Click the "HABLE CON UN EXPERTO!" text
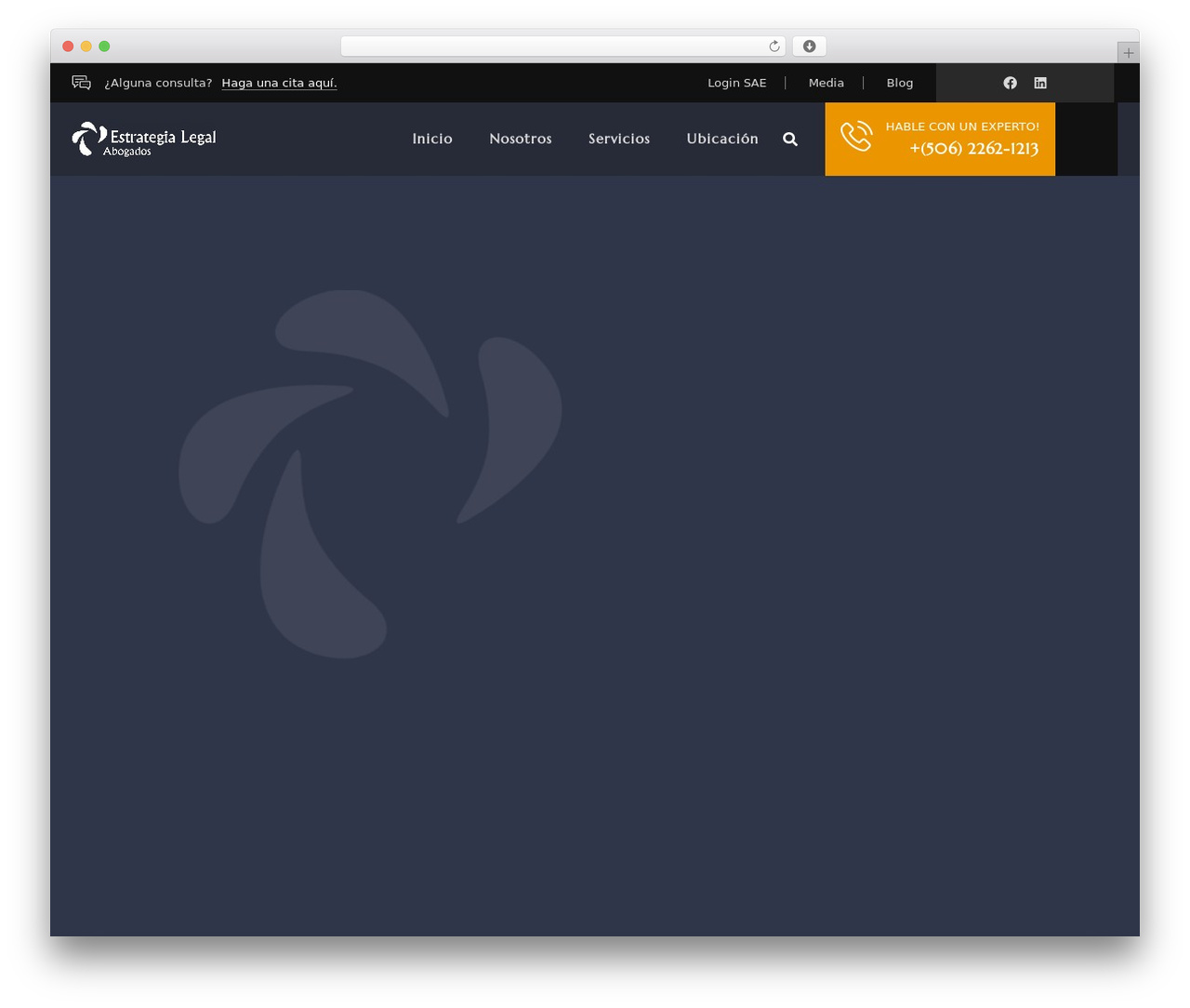 point(962,126)
